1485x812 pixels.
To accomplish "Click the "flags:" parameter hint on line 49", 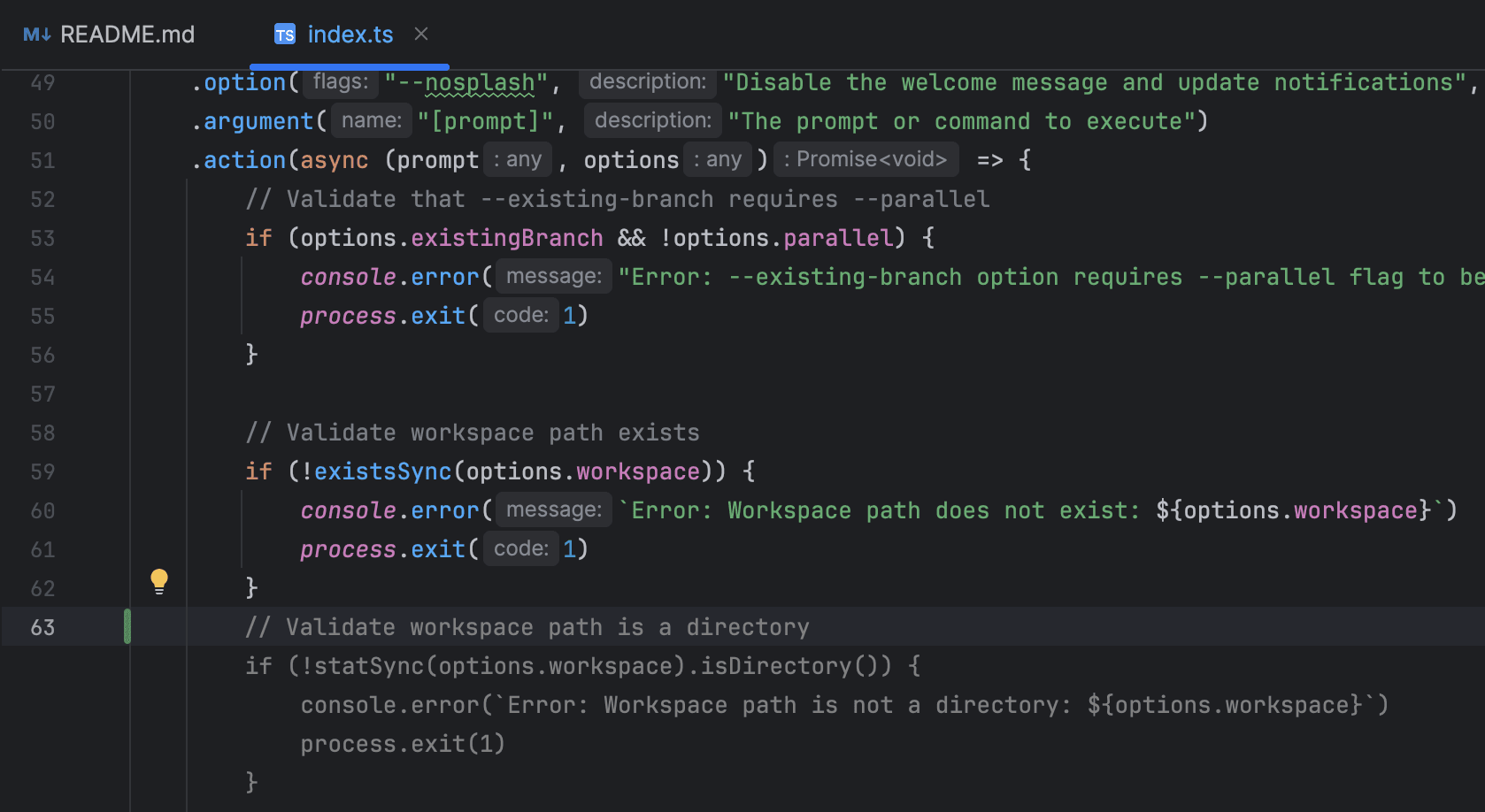I will 341,82.
